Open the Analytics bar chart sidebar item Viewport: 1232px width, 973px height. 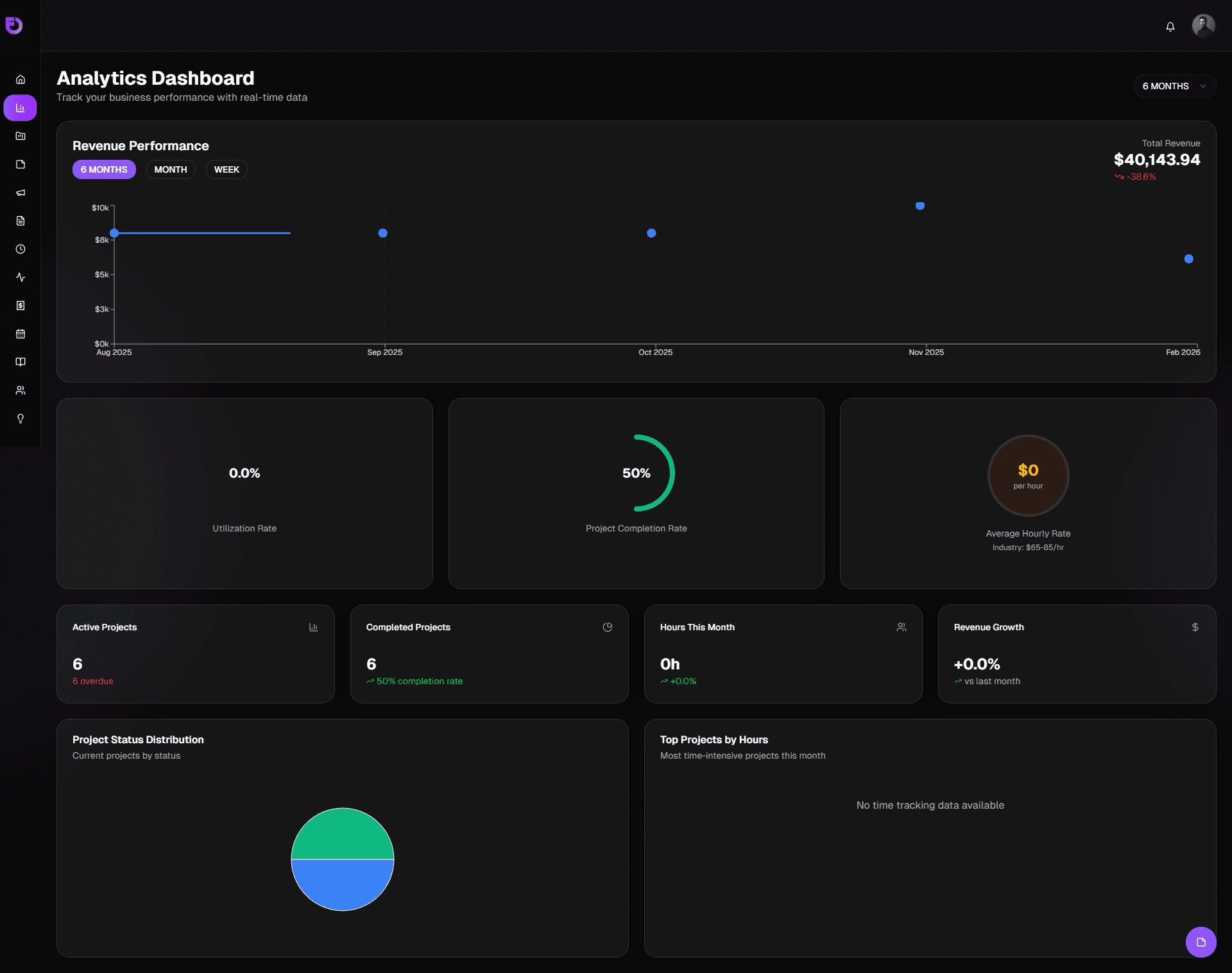point(20,107)
